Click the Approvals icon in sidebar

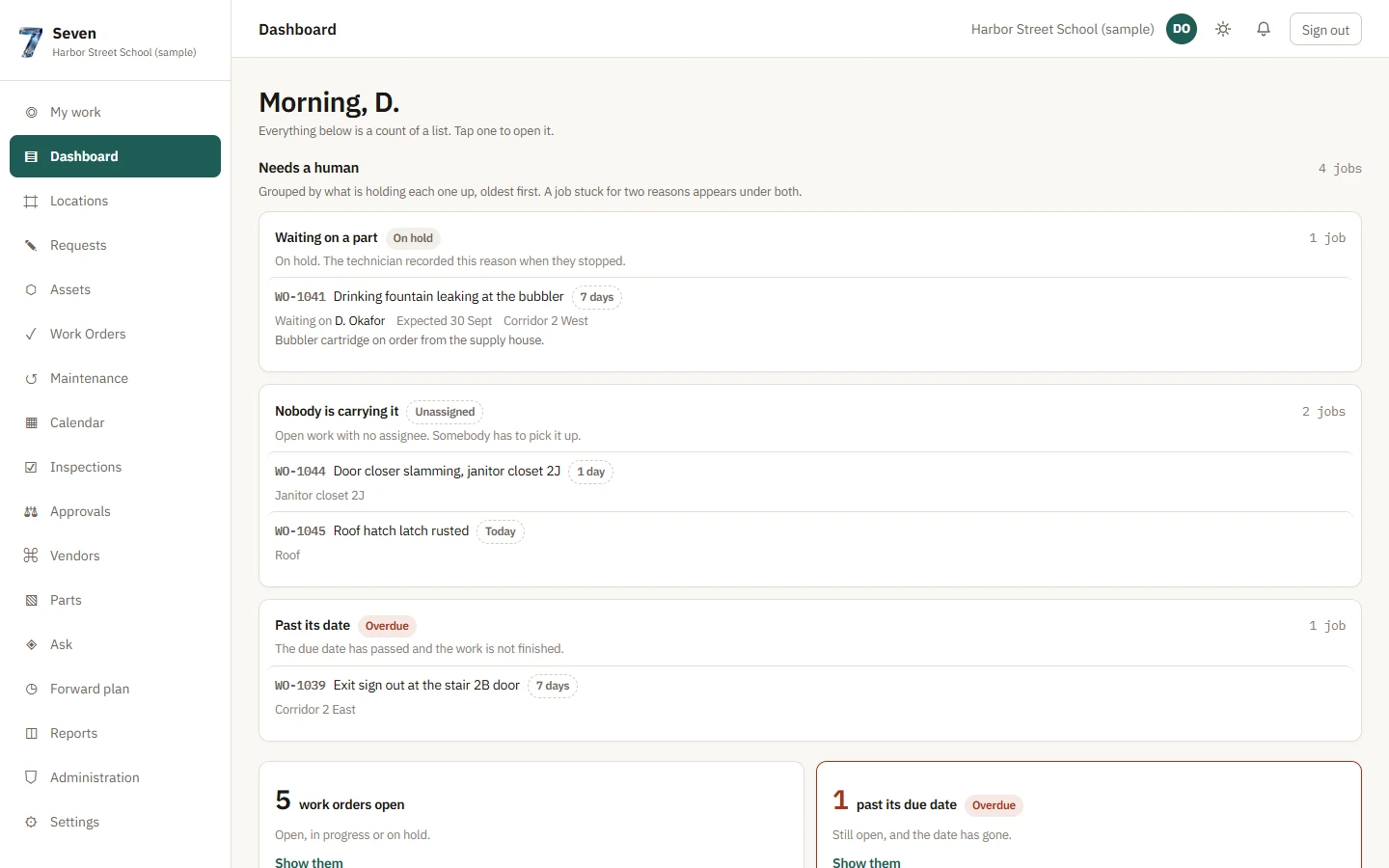pos(31,511)
